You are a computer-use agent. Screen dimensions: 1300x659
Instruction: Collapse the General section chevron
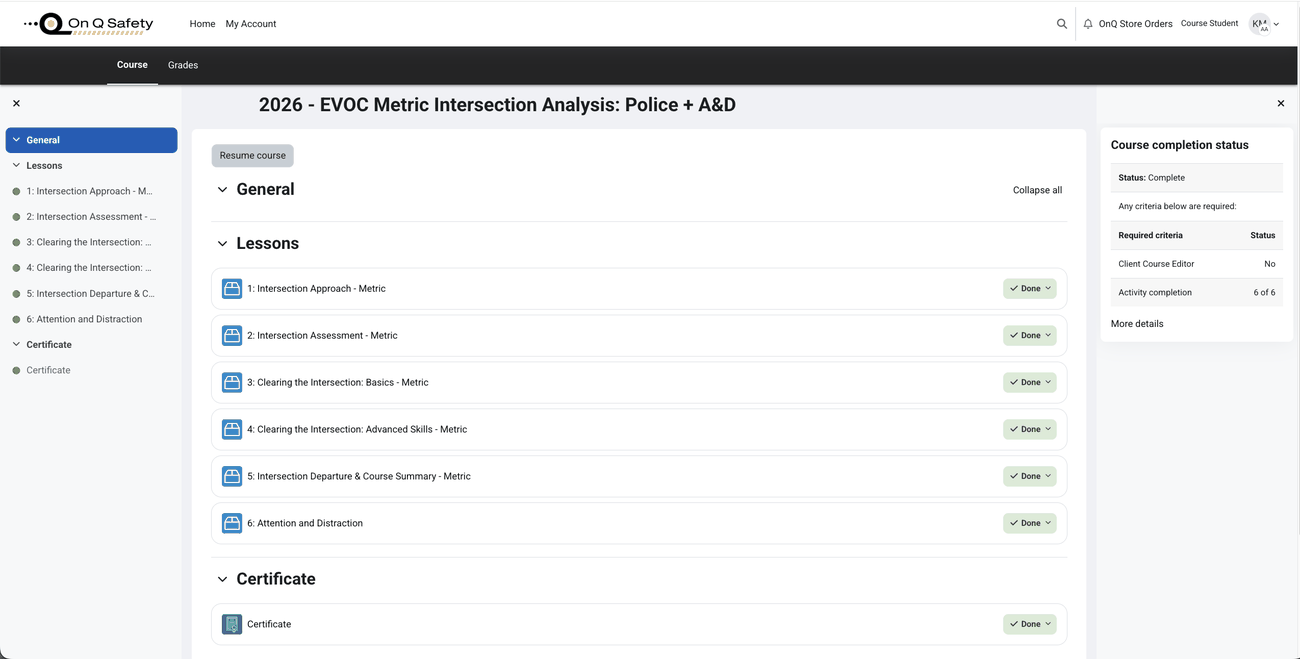(222, 190)
